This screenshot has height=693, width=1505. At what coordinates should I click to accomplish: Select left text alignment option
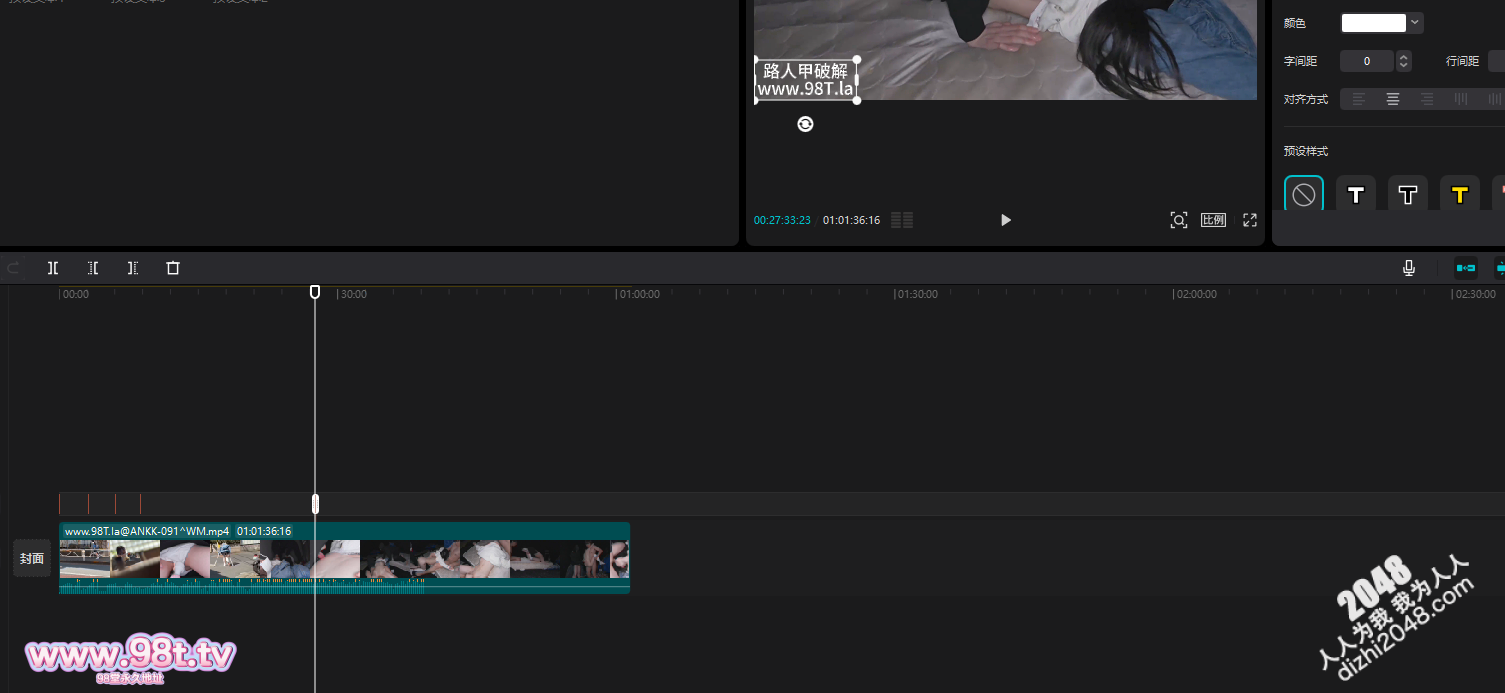pos(1358,99)
